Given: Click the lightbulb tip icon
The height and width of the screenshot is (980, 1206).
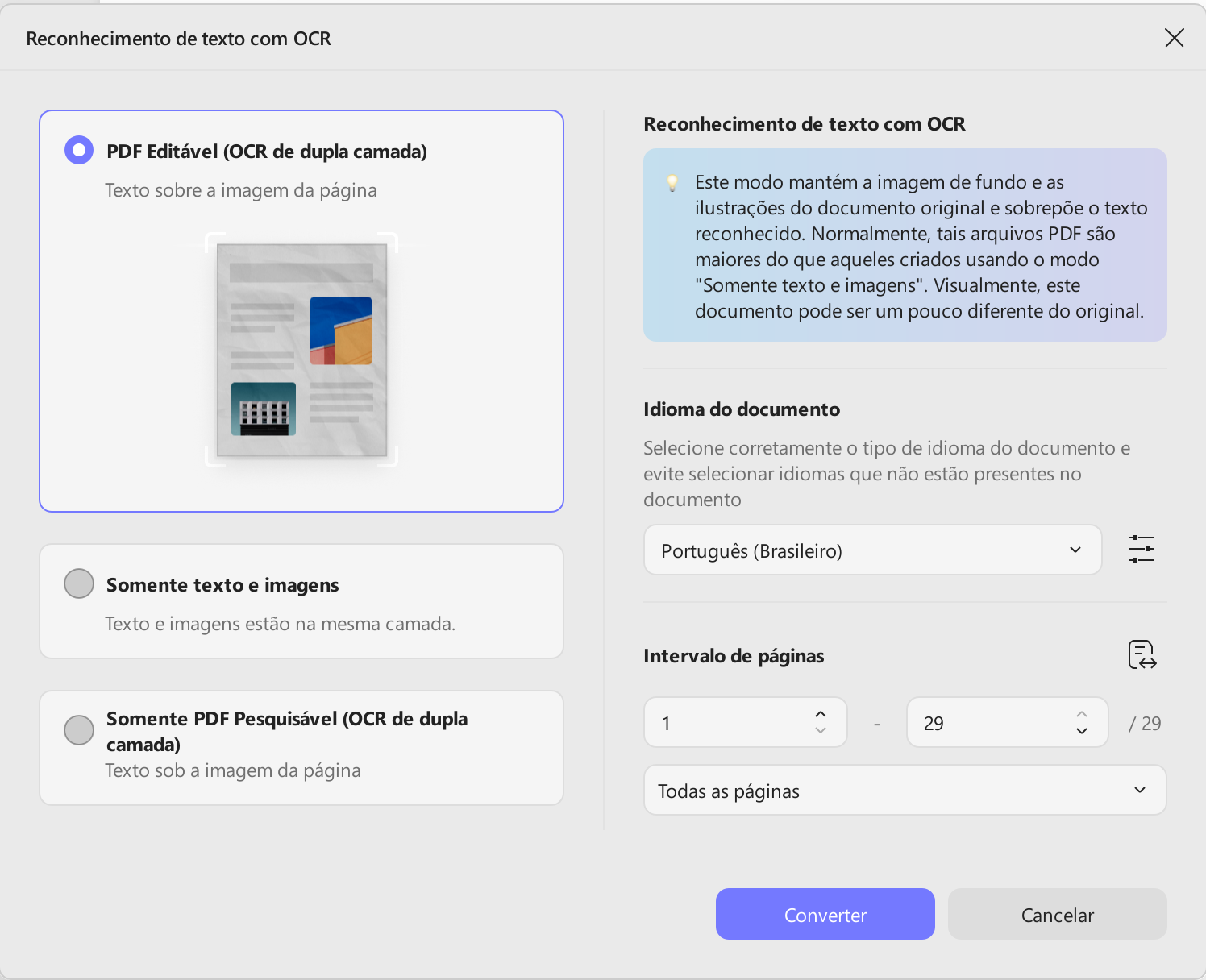Looking at the screenshot, I should (672, 183).
